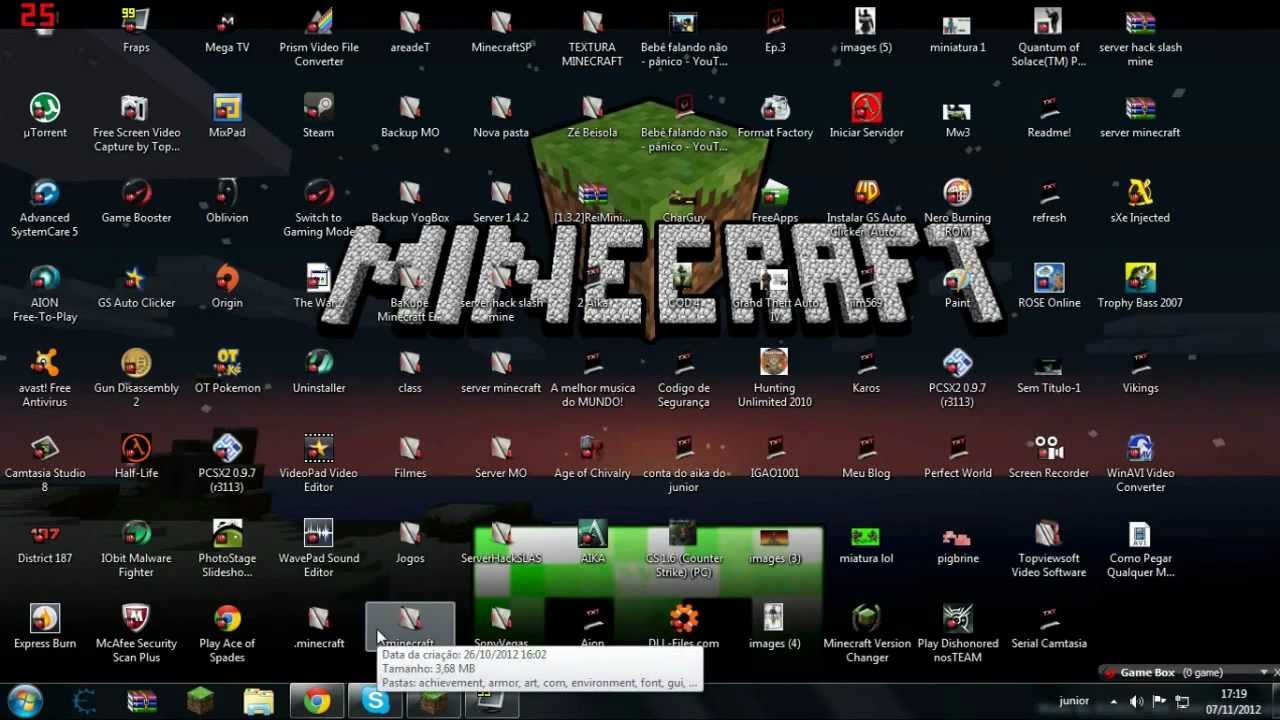Open Skype from the taskbar
Screen dimensions: 1280x720
coord(376,701)
